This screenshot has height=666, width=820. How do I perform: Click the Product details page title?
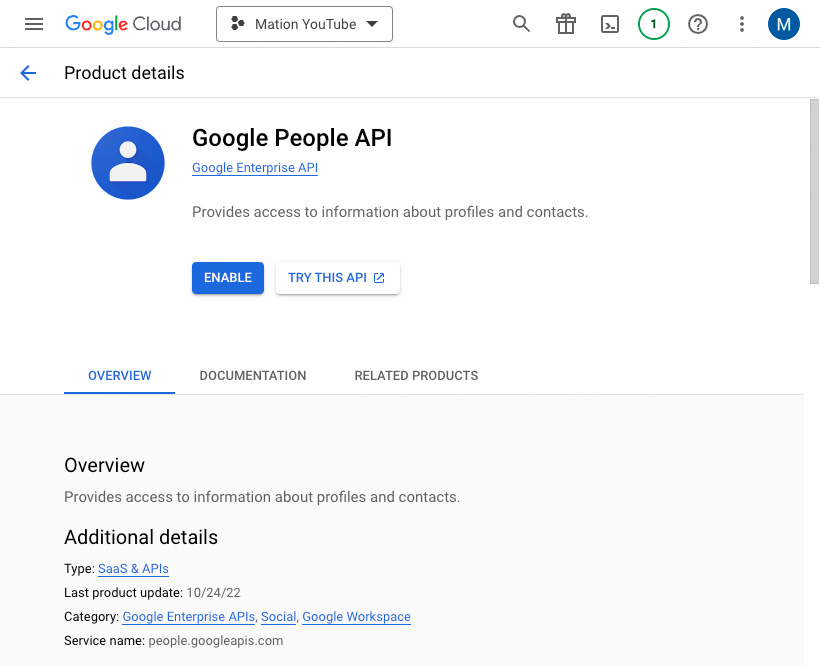pyautogui.click(x=124, y=73)
